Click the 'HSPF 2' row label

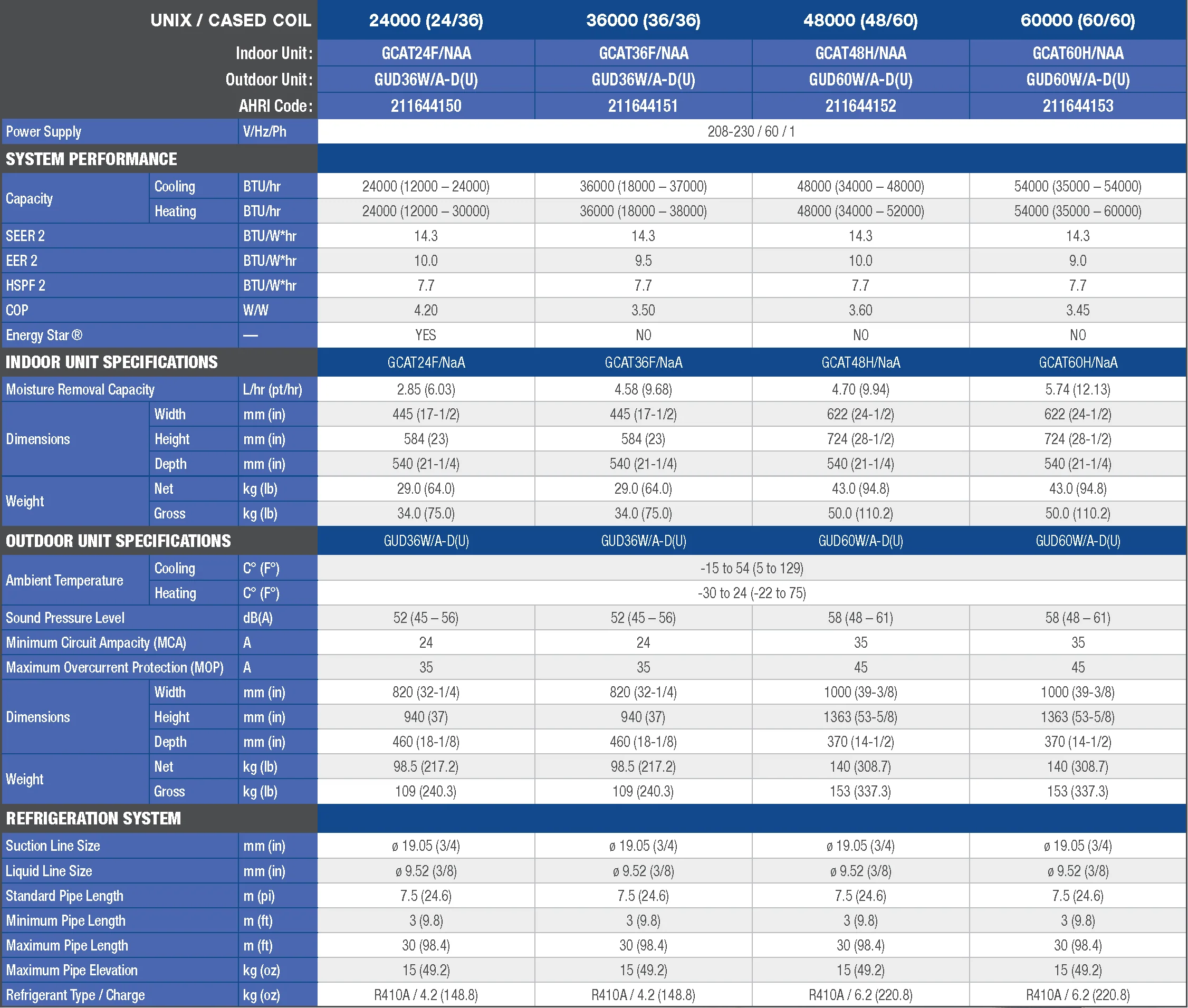25,285
